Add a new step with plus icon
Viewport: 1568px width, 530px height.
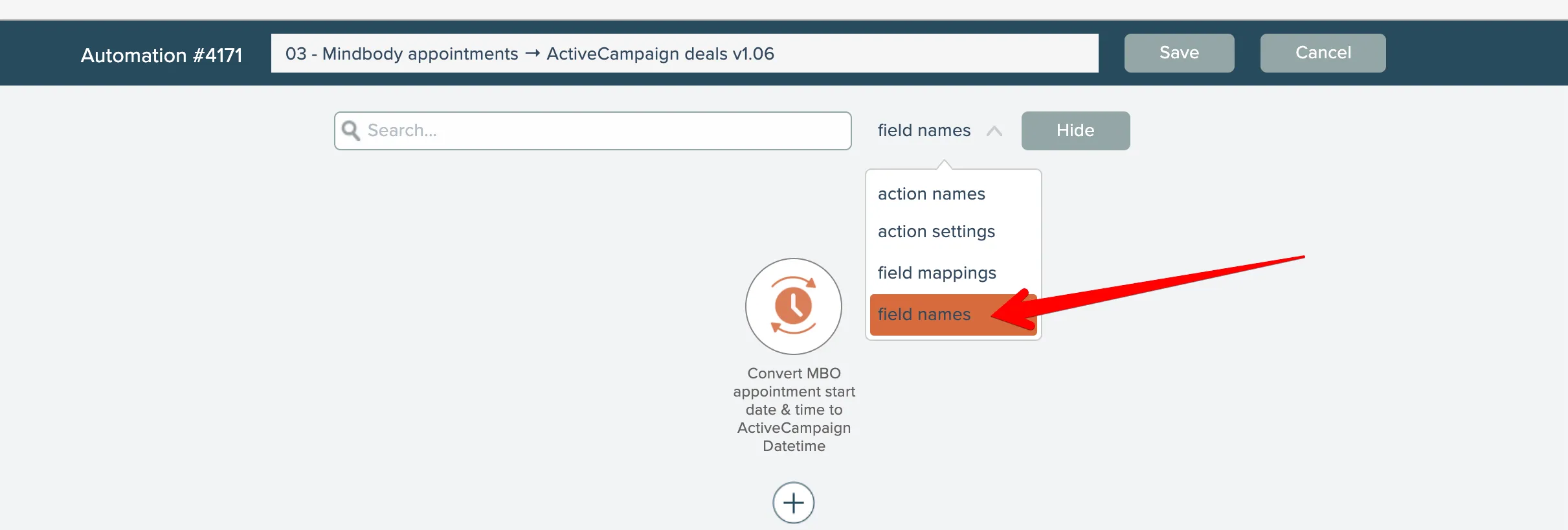[793, 503]
